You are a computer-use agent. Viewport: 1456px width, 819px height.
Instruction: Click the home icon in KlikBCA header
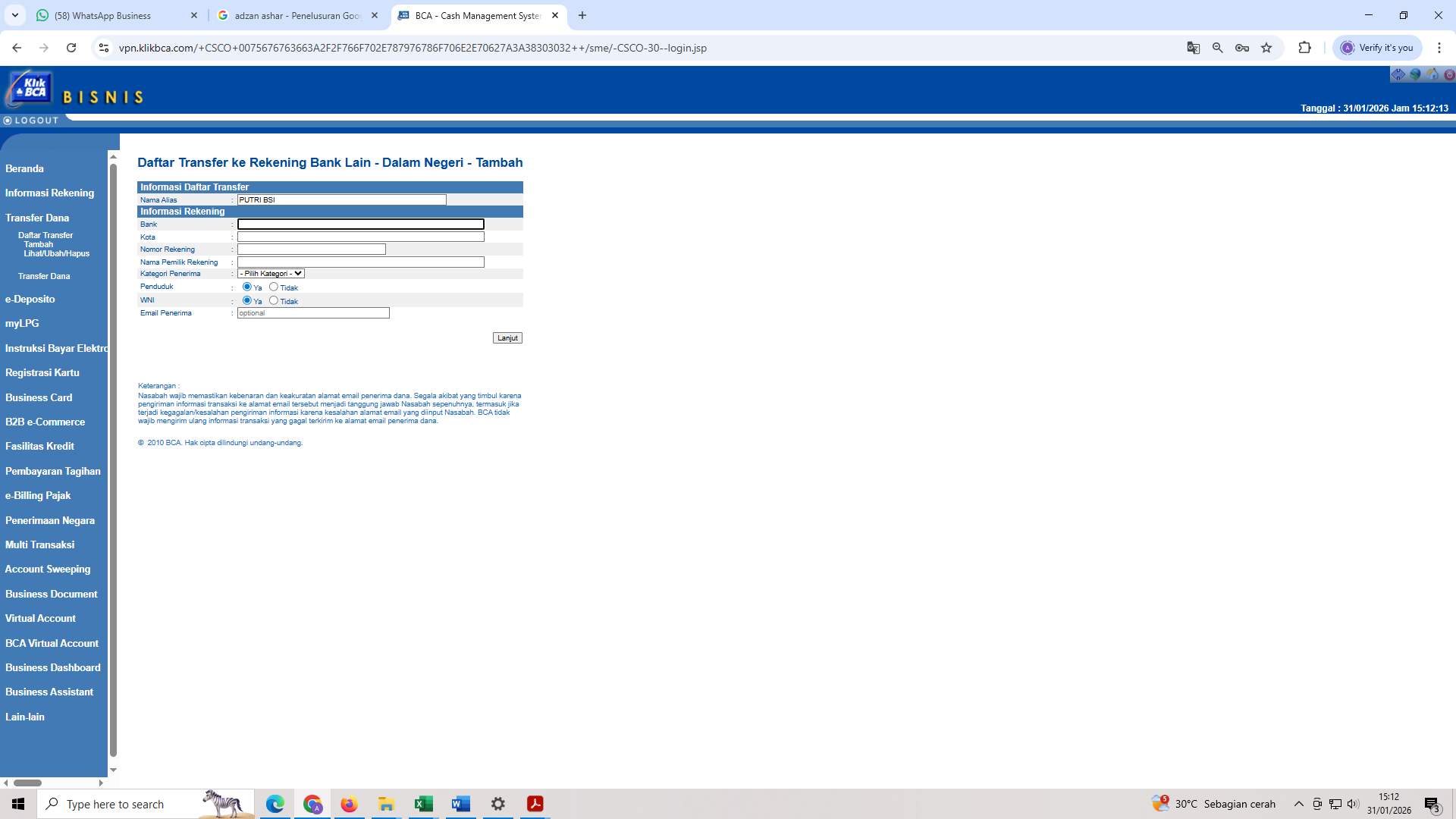click(1432, 74)
